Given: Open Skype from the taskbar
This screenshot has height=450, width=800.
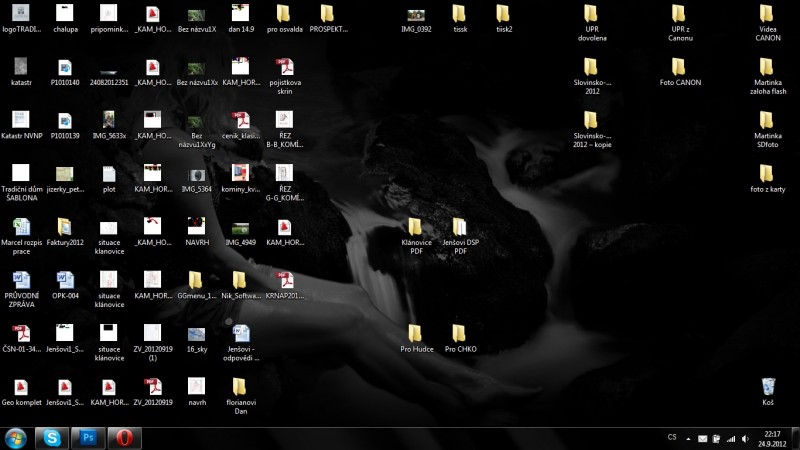Looking at the screenshot, I should [x=50, y=438].
